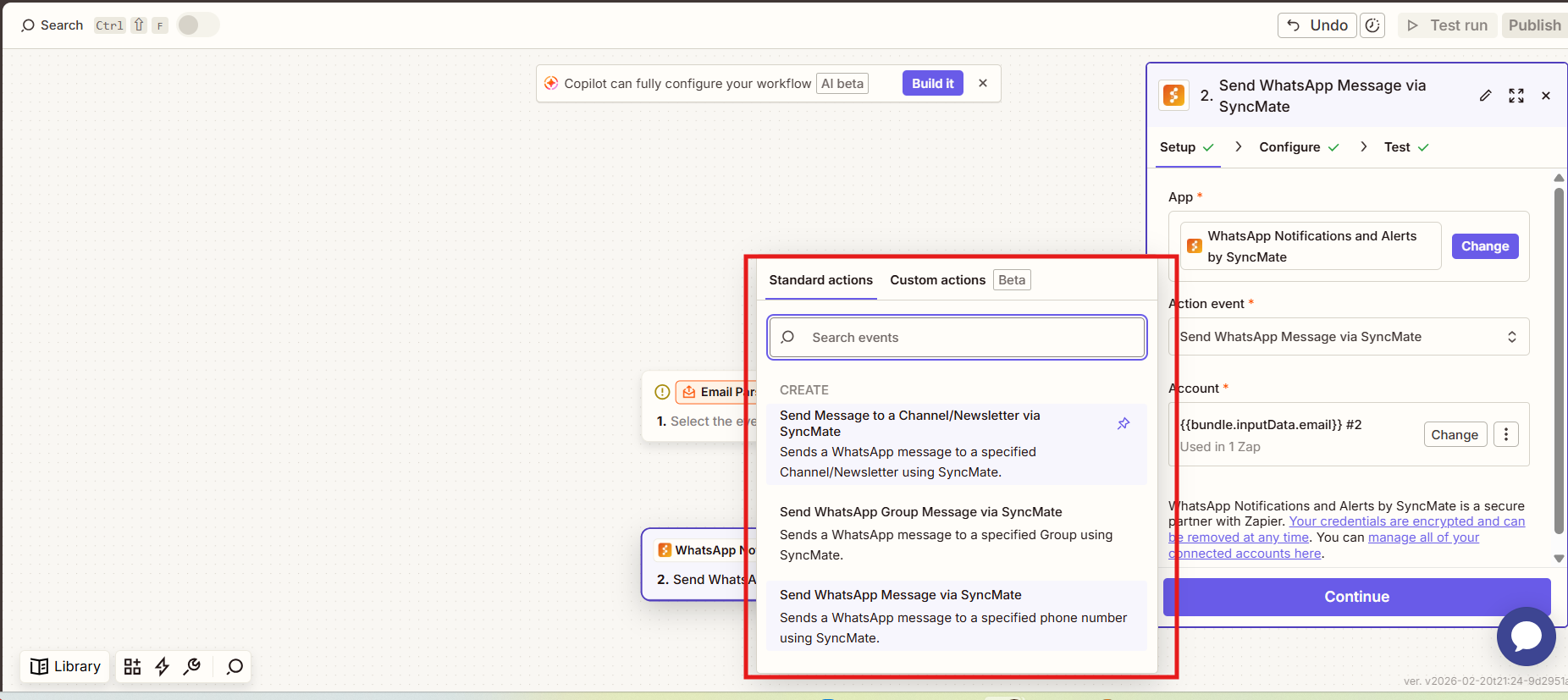This screenshot has height=700, width=1568.
Task: Open the version history clock icon
Action: pos(1372,25)
